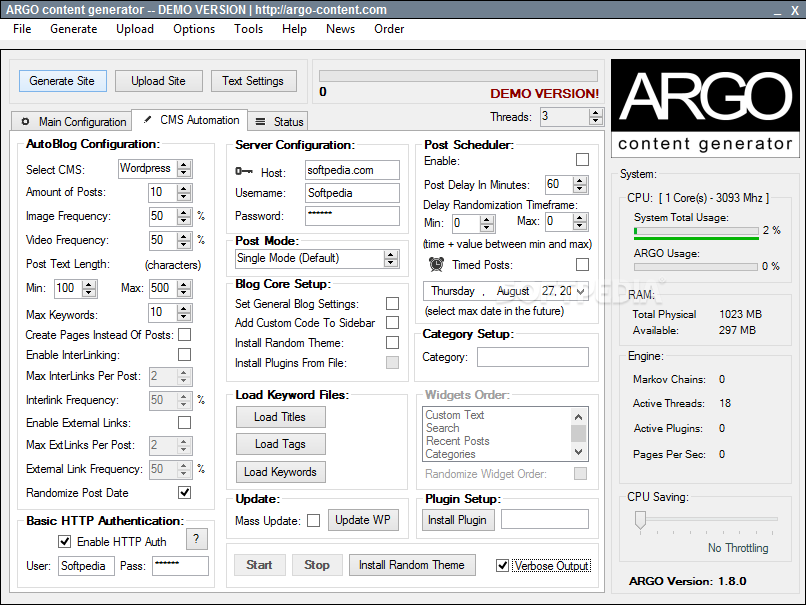Viewport: 806px width, 605px height.
Task: Toggle Create Pages Instead Of Posts checkbox
Action: (185, 335)
